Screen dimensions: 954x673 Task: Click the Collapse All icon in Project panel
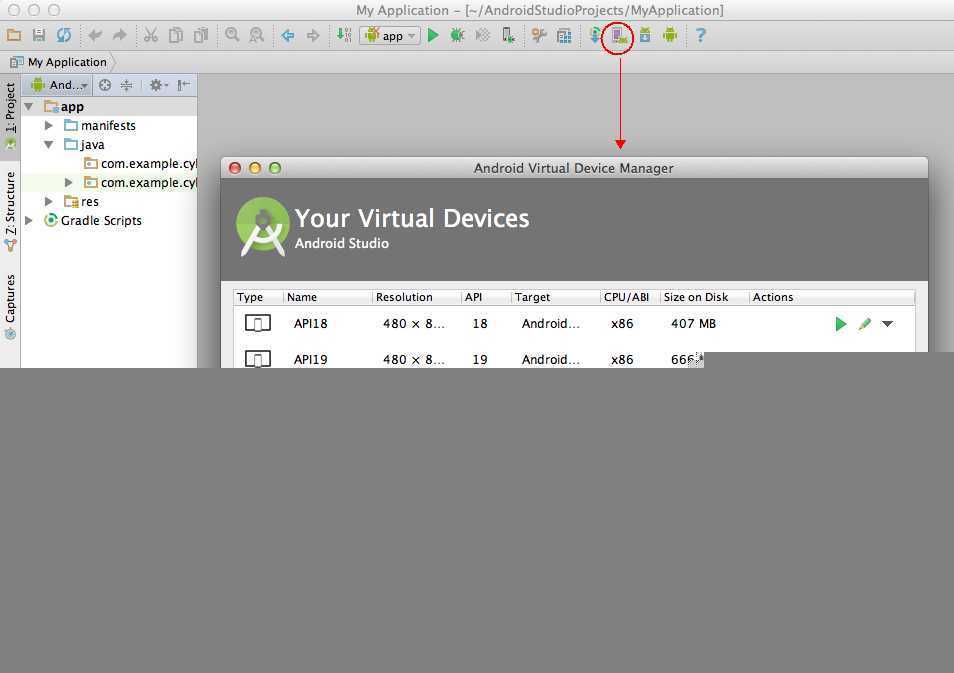click(127, 85)
